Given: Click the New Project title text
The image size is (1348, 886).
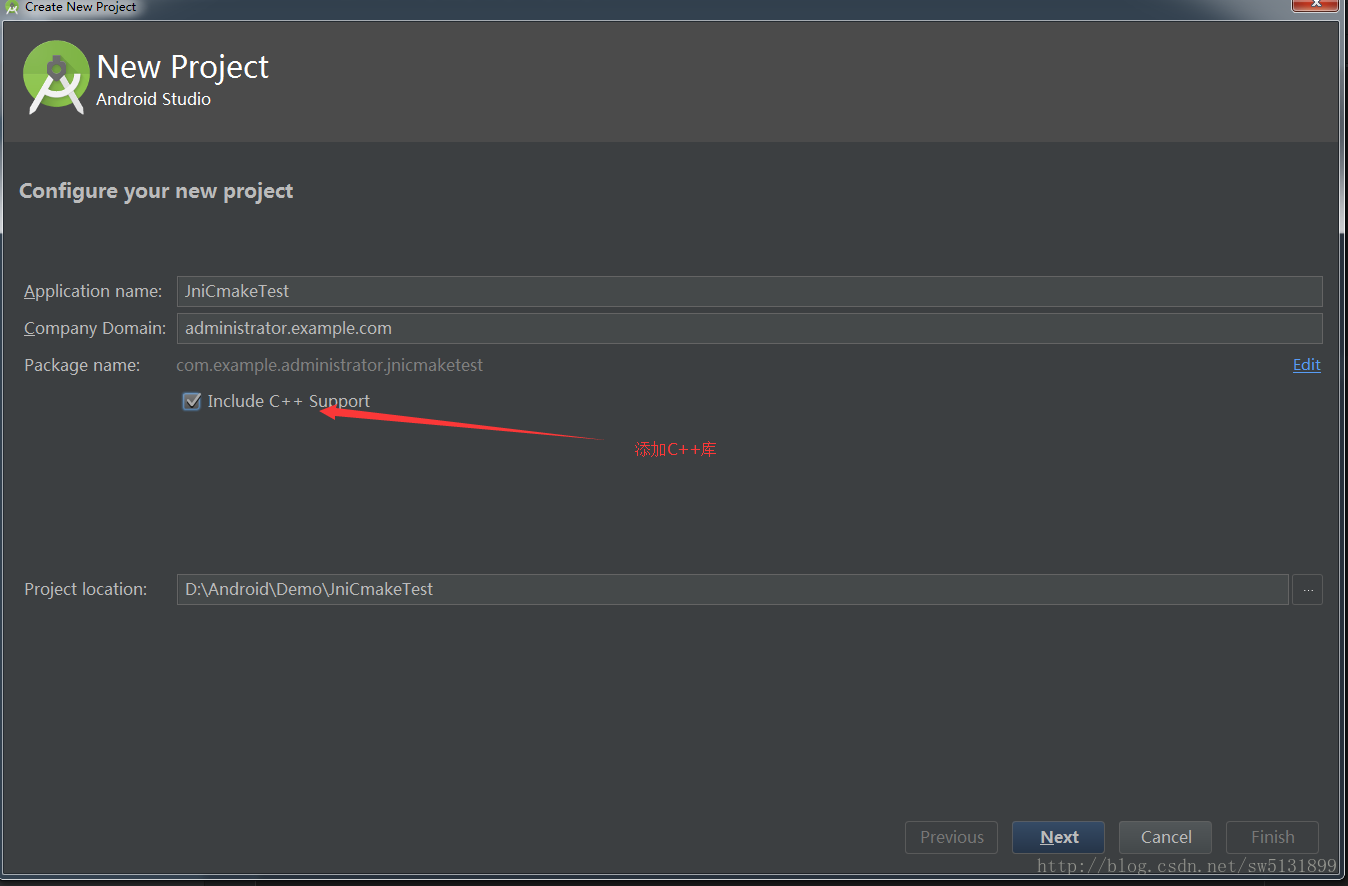Looking at the screenshot, I should click(183, 67).
